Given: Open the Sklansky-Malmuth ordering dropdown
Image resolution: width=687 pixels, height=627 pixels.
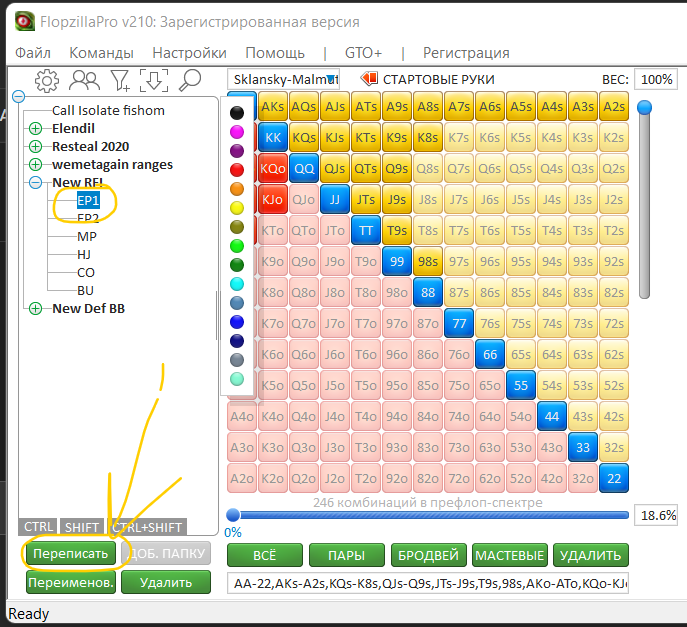Looking at the screenshot, I should click(283, 79).
